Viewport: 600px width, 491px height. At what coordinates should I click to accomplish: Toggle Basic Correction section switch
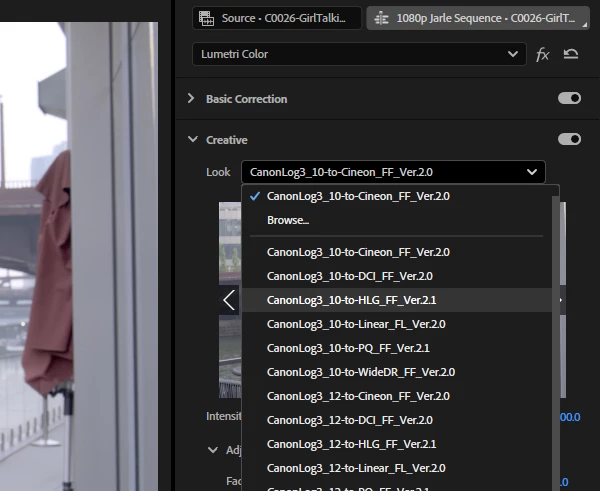(x=569, y=98)
